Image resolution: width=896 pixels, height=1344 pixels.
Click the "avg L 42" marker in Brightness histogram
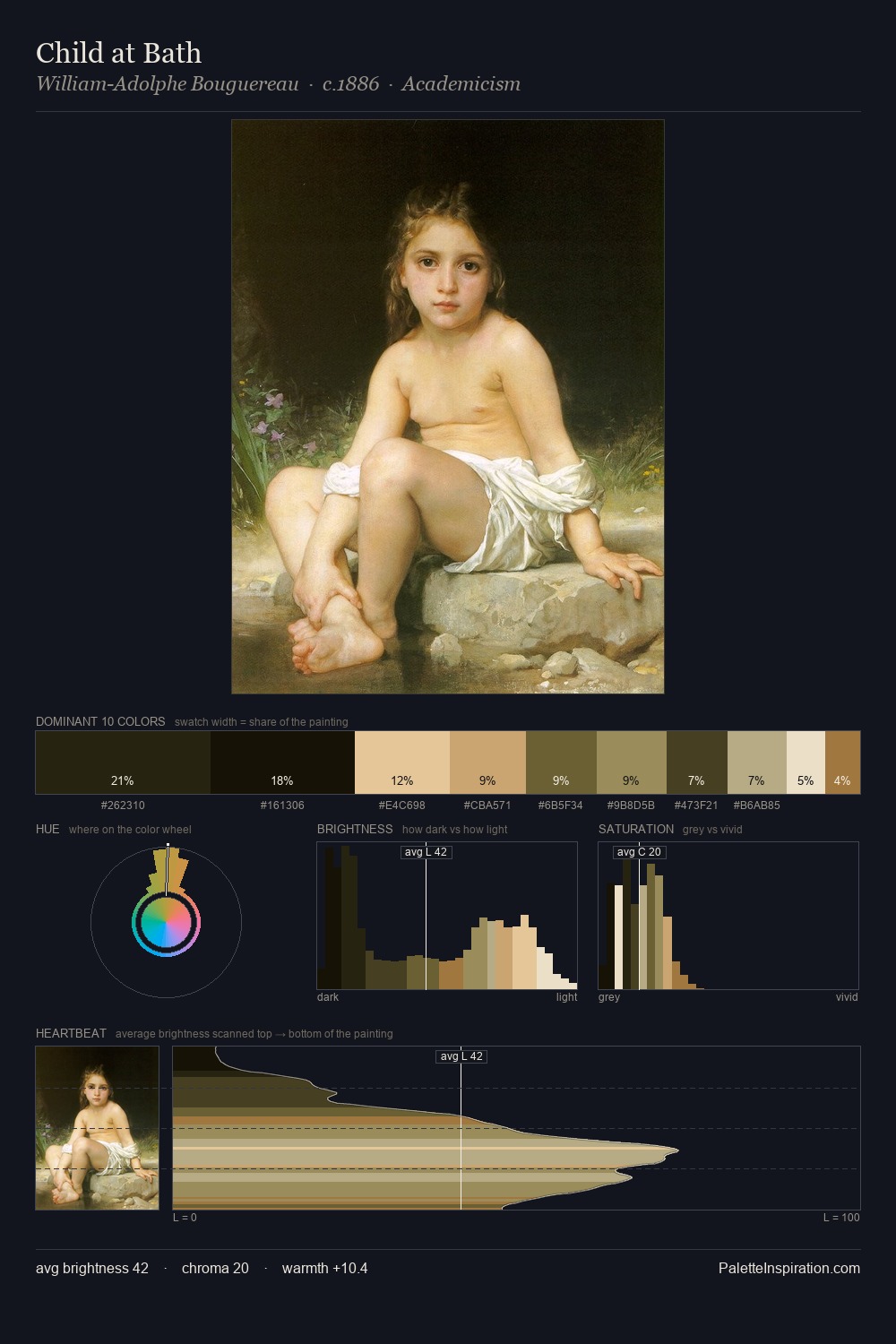[x=426, y=852]
